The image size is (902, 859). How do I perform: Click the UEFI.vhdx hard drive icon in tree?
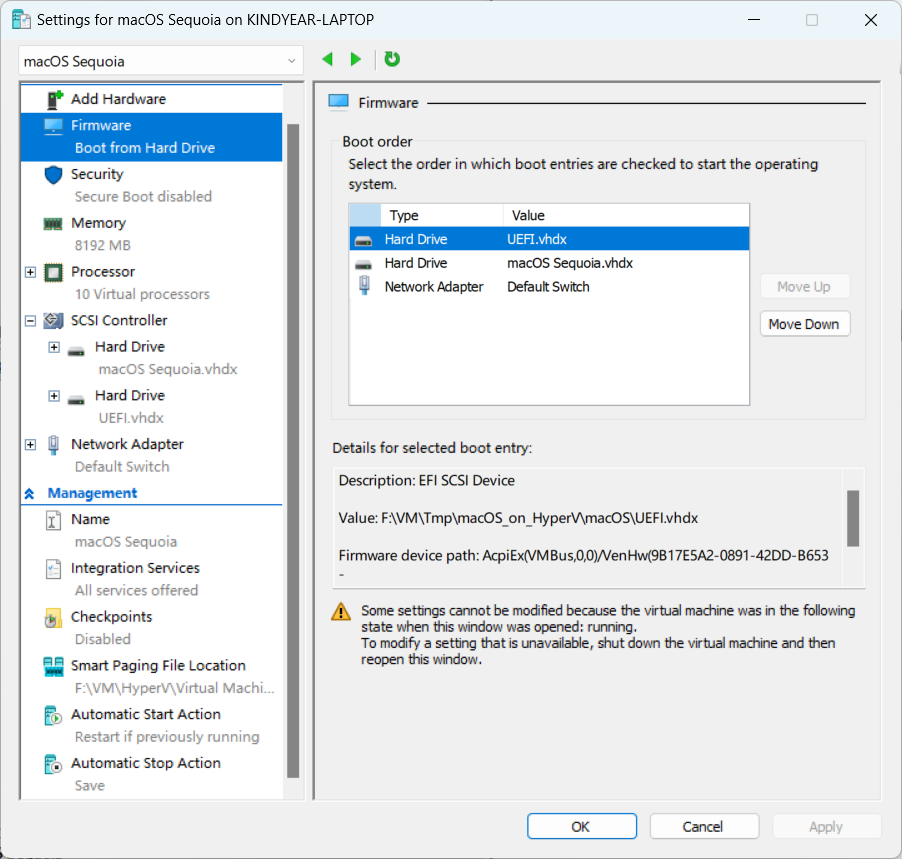pos(76,399)
